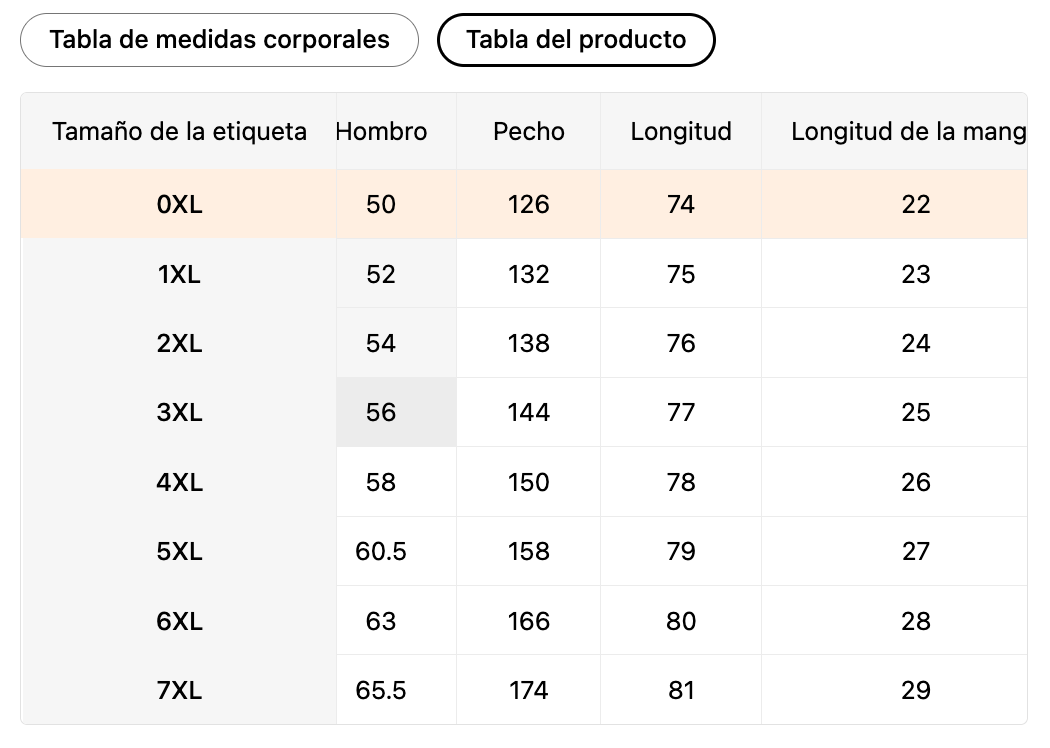Select the 5XL size label
Image resolution: width=1050 pixels, height=748 pixels.
[180, 551]
